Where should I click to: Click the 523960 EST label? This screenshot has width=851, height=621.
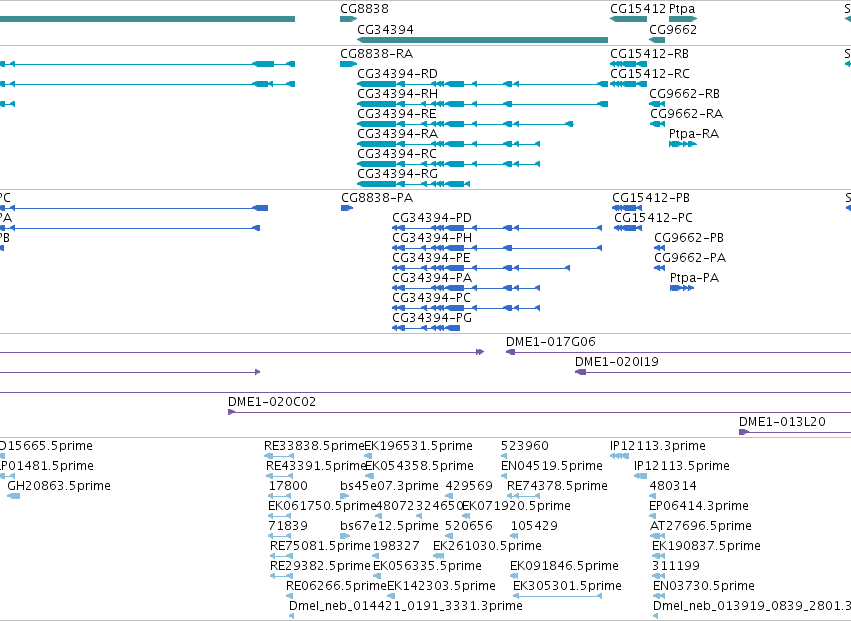click(x=524, y=446)
